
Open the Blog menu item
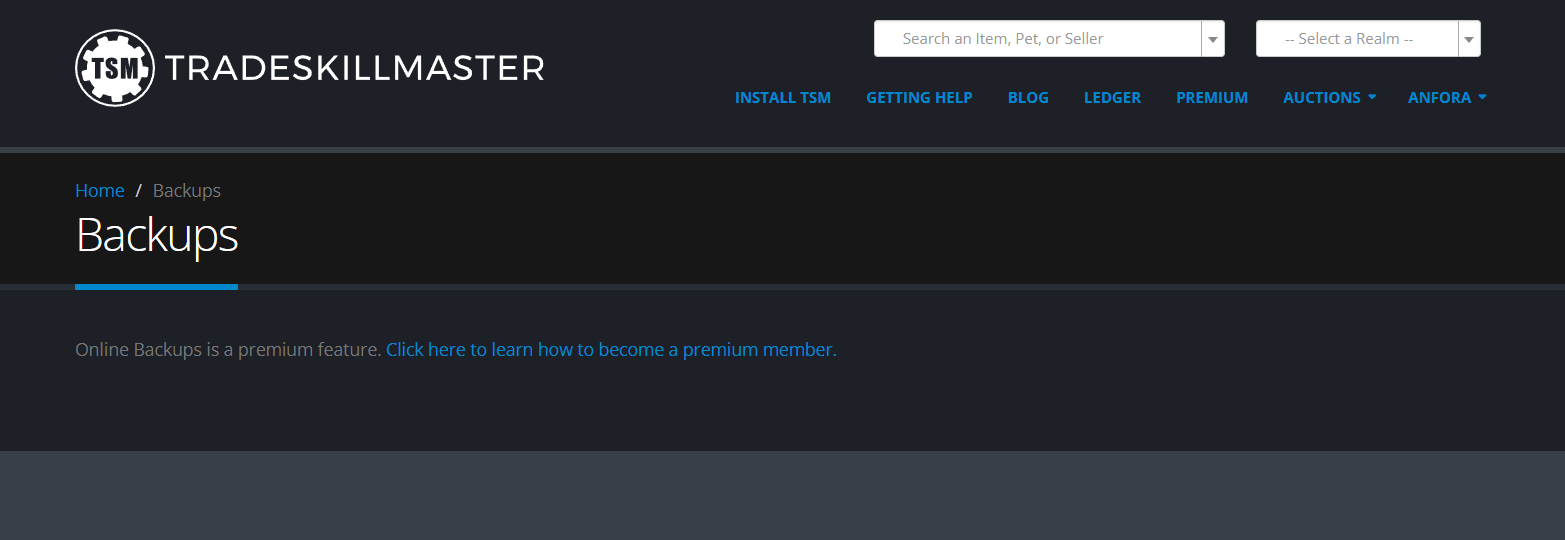pos(1028,97)
